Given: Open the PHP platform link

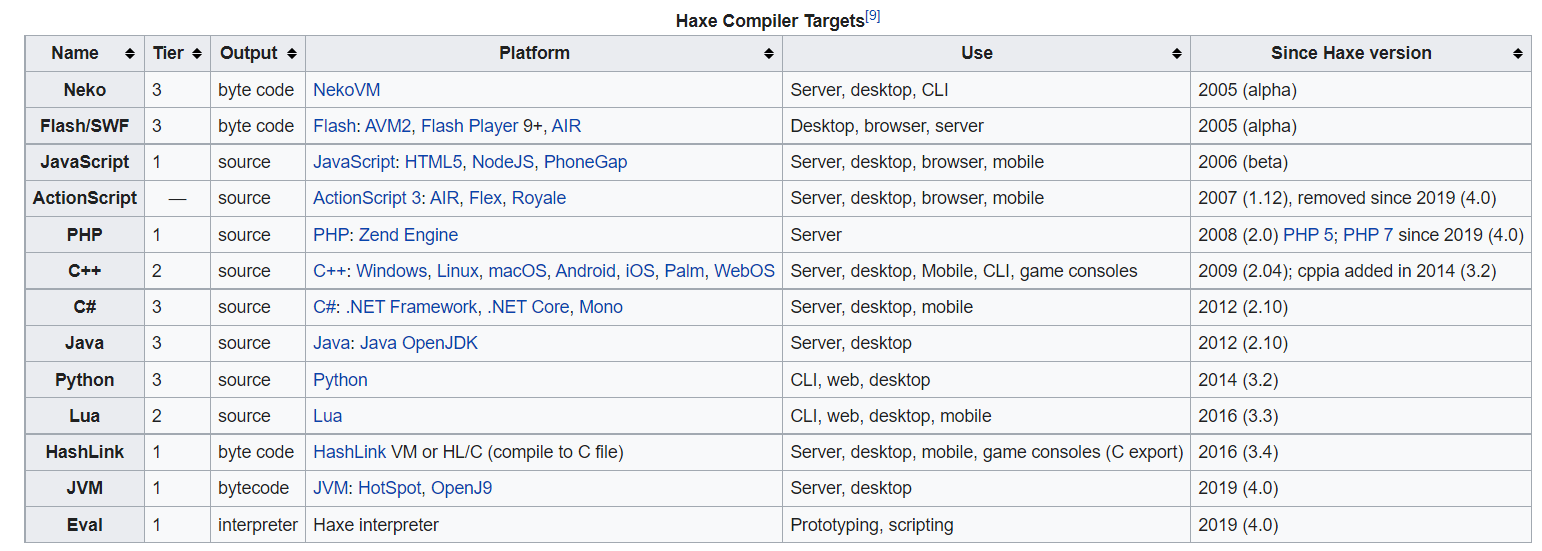Looking at the screenshot, I should 329,235.
